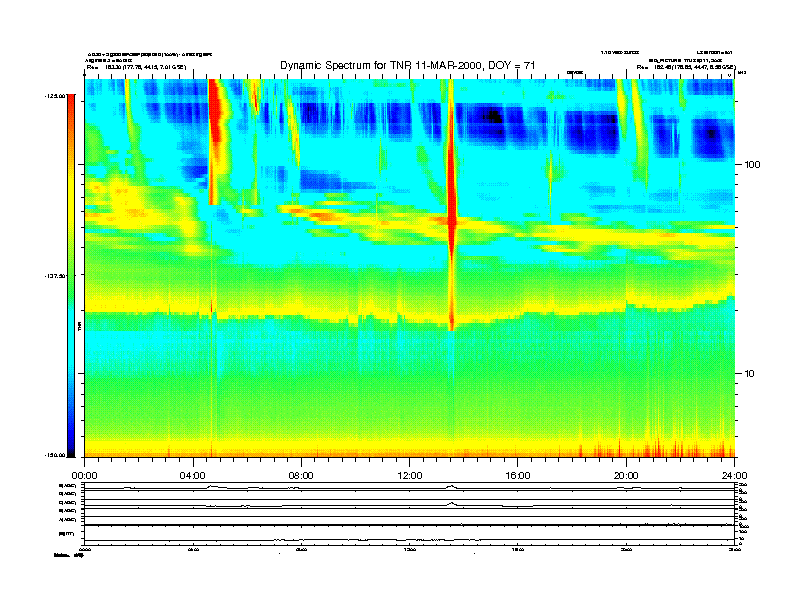Select the 20:00 time axis label
The image size is (792, 612).
pos(626,476)
